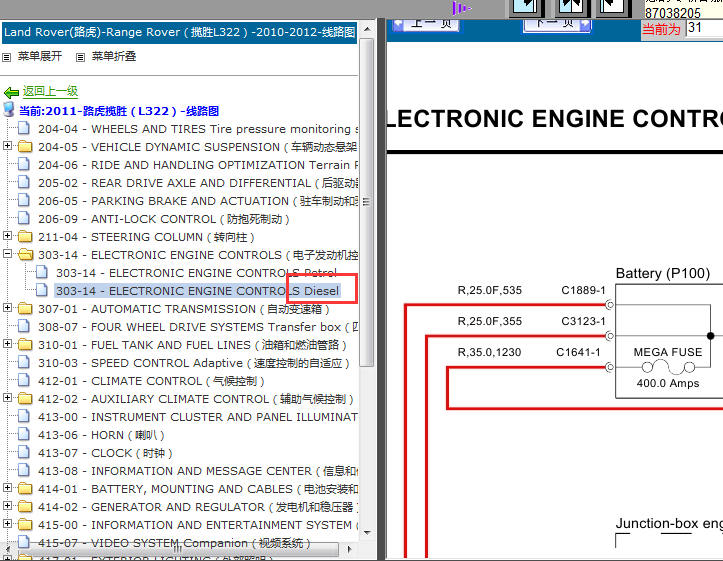Click connector label C1889-1 in diagram

pos(583,290)
